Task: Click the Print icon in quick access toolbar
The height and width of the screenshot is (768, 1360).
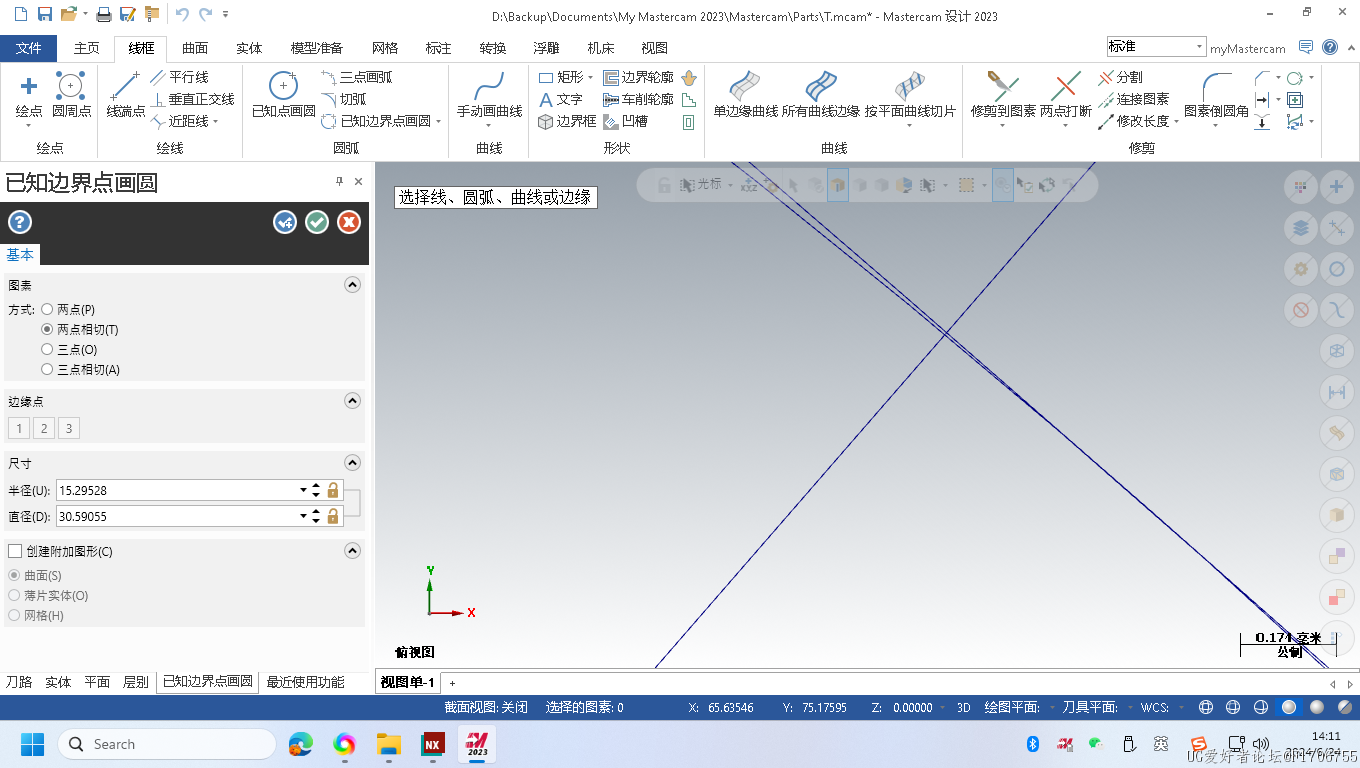Action: click(x=104, y=14)
